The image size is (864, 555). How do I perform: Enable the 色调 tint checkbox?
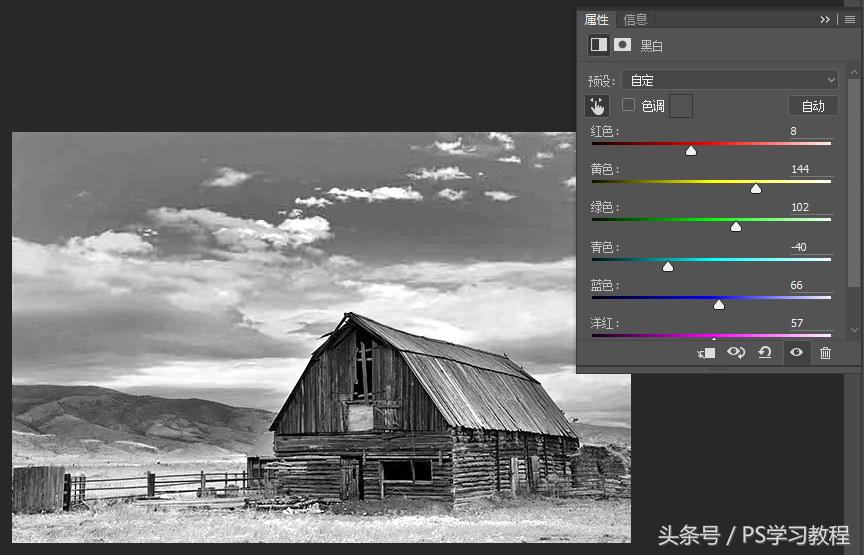(x=629, y=105)
